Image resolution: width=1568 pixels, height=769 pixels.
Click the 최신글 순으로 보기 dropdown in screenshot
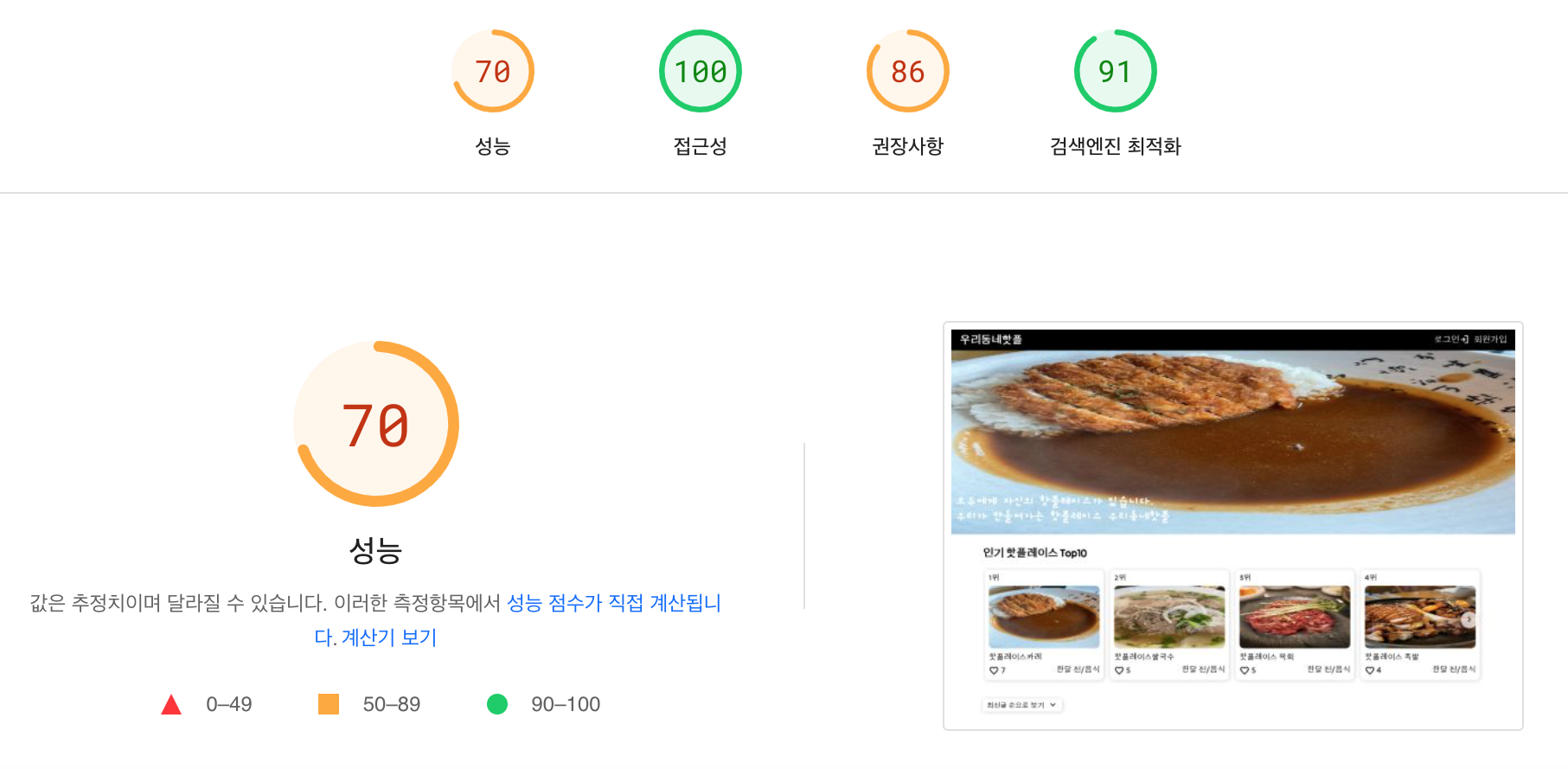coord(1021,705)
